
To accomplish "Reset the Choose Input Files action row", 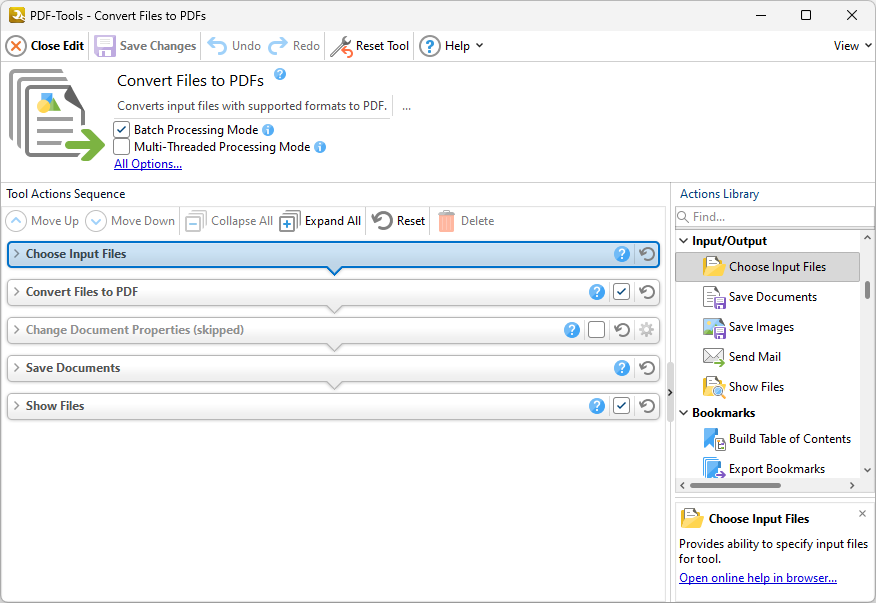I will (x=647, y=254).
